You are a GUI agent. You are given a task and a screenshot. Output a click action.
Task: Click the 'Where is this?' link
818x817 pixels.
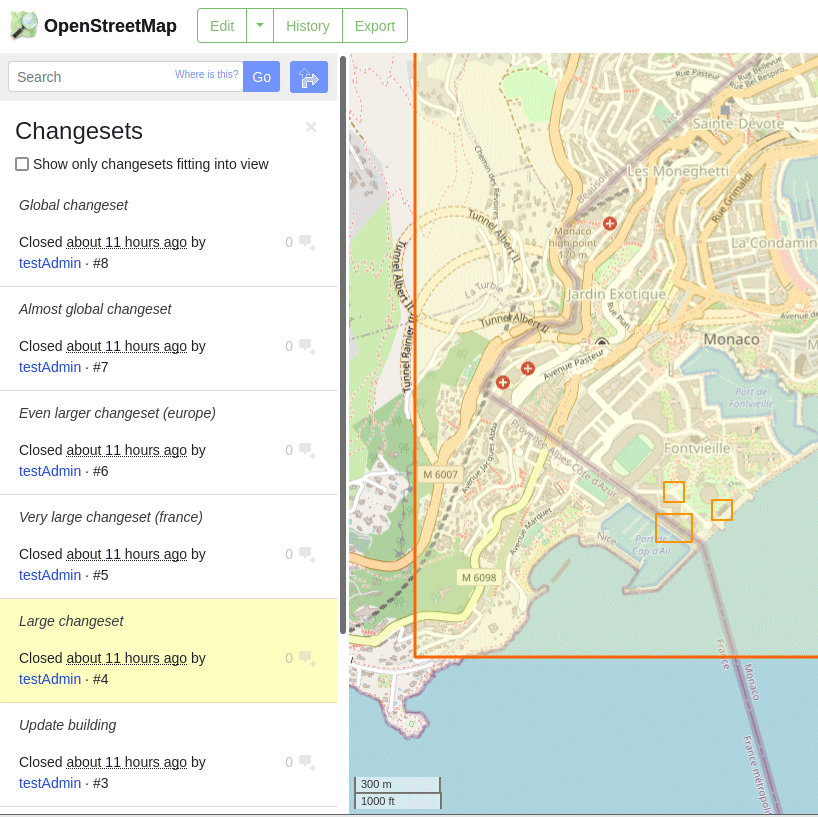click(207, 74)
